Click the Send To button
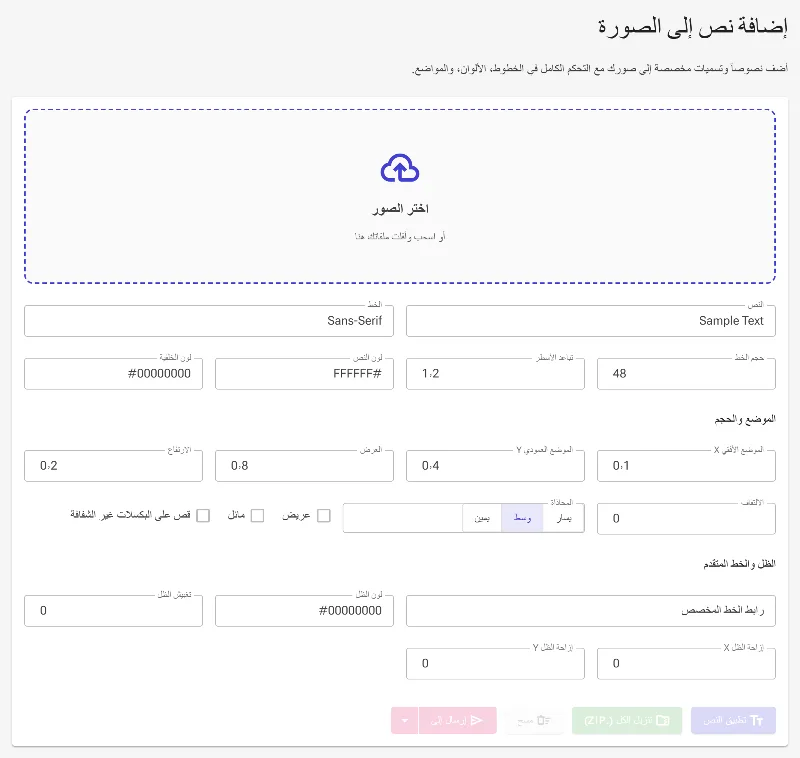The height and width of the screenshot is (758, 800). point(457,720)
